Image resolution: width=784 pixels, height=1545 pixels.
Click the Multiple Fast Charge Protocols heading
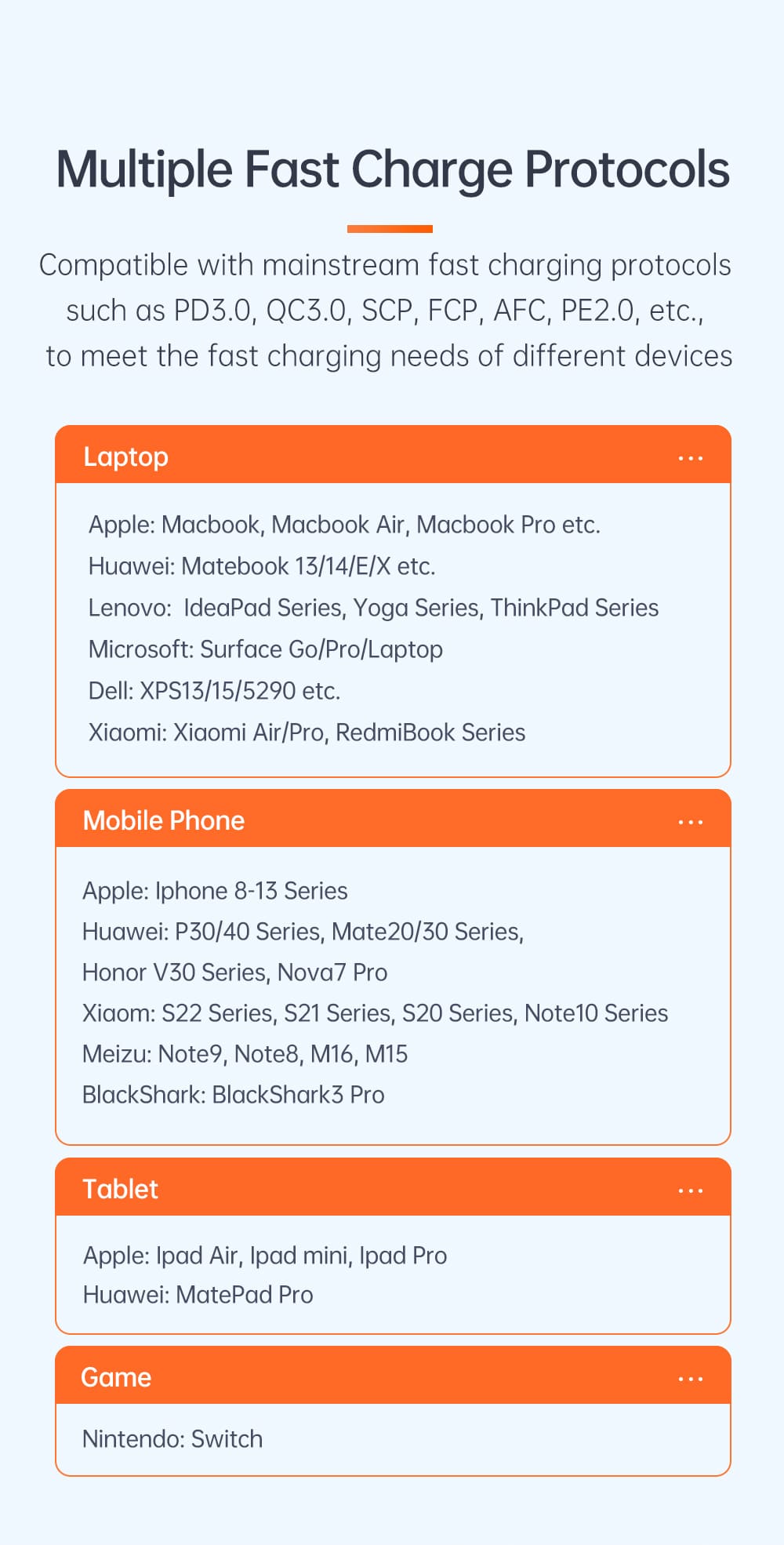tap(392, 169)
